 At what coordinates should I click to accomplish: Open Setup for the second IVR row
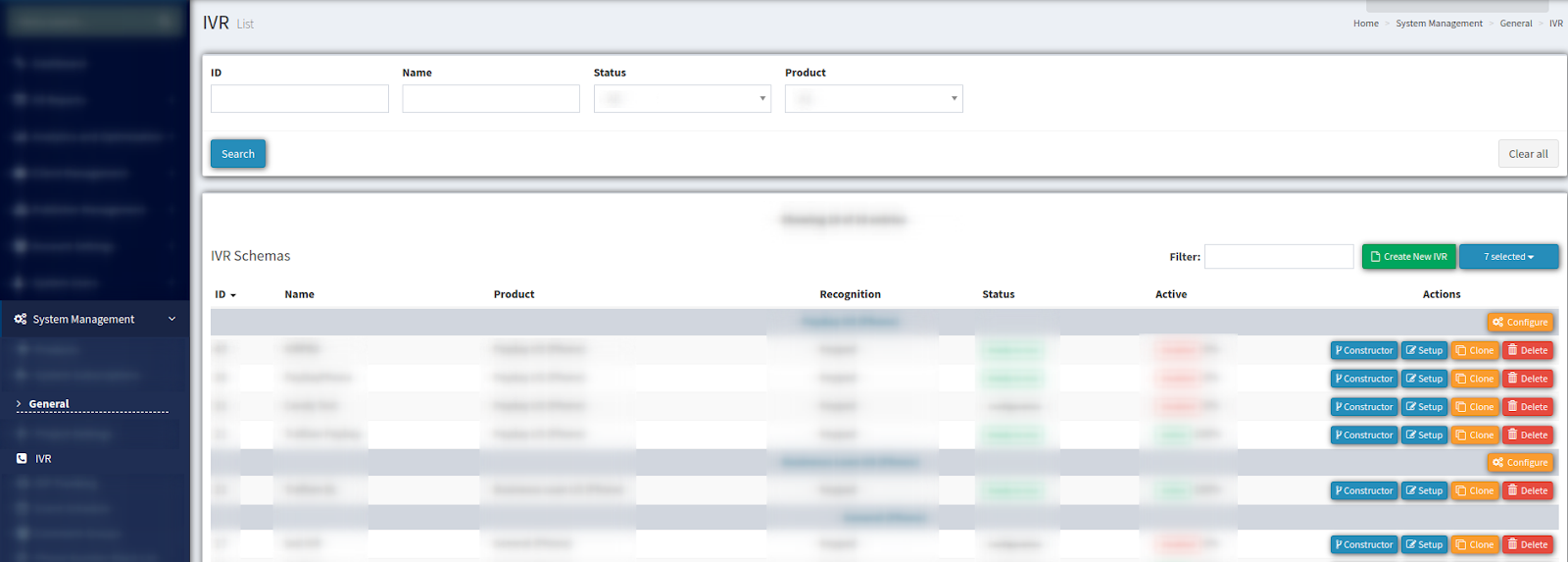coord(1424,379)
